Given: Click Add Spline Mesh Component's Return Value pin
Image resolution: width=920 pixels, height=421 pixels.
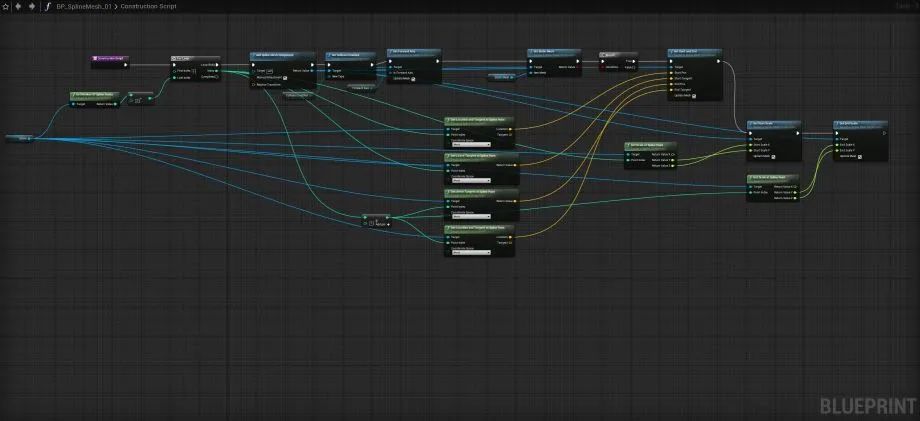Looking at the screenshot, I should pyautogui.click(x=312, y=71).
